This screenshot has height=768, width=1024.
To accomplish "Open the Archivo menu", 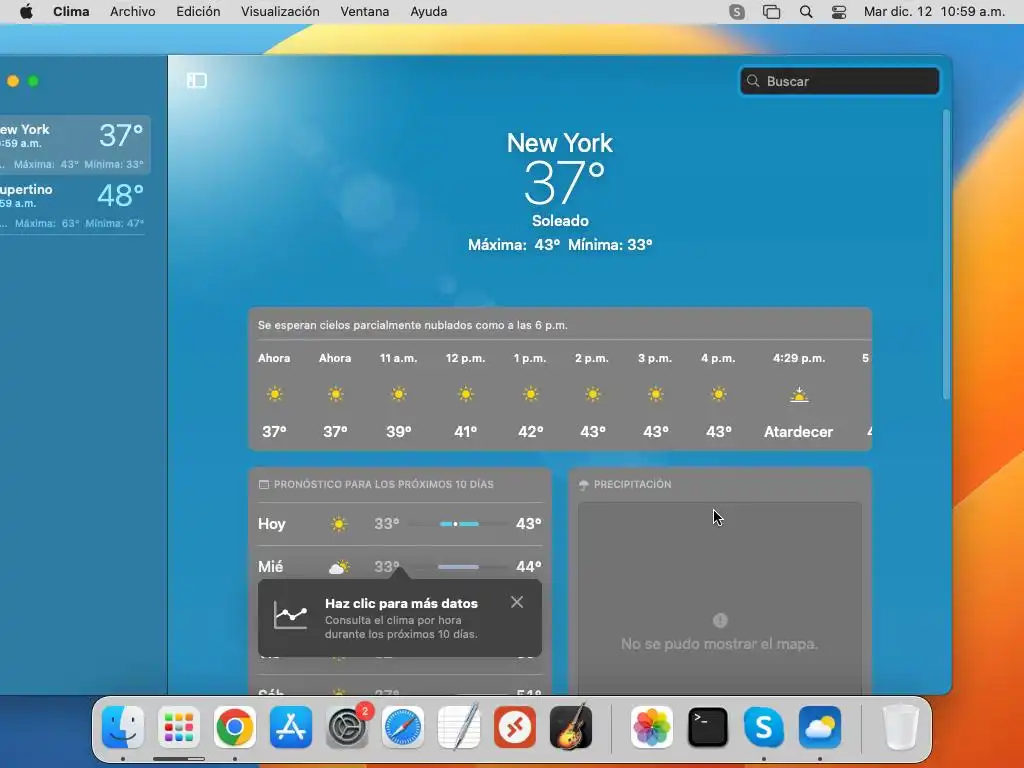I will pos(133,12).
